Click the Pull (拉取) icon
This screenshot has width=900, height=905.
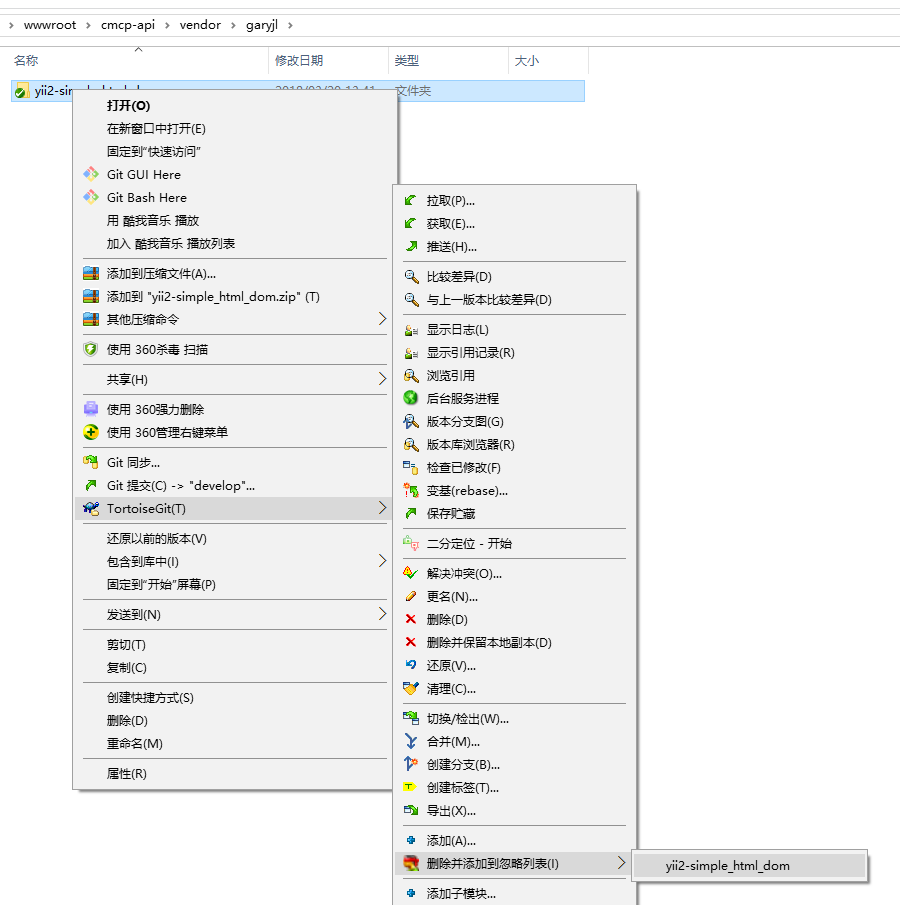410,200
